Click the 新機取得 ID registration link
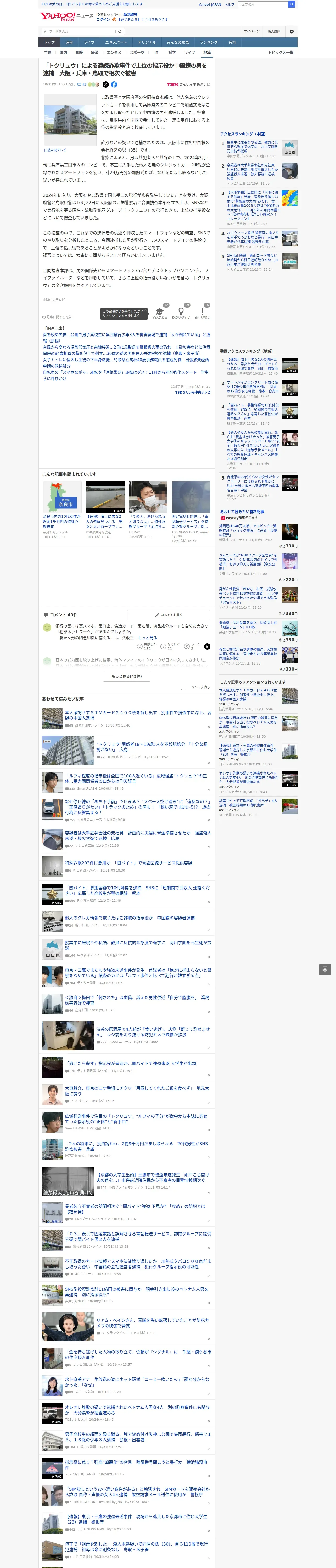This screenshot has width=336, height=1568. [x=131, y=15]
